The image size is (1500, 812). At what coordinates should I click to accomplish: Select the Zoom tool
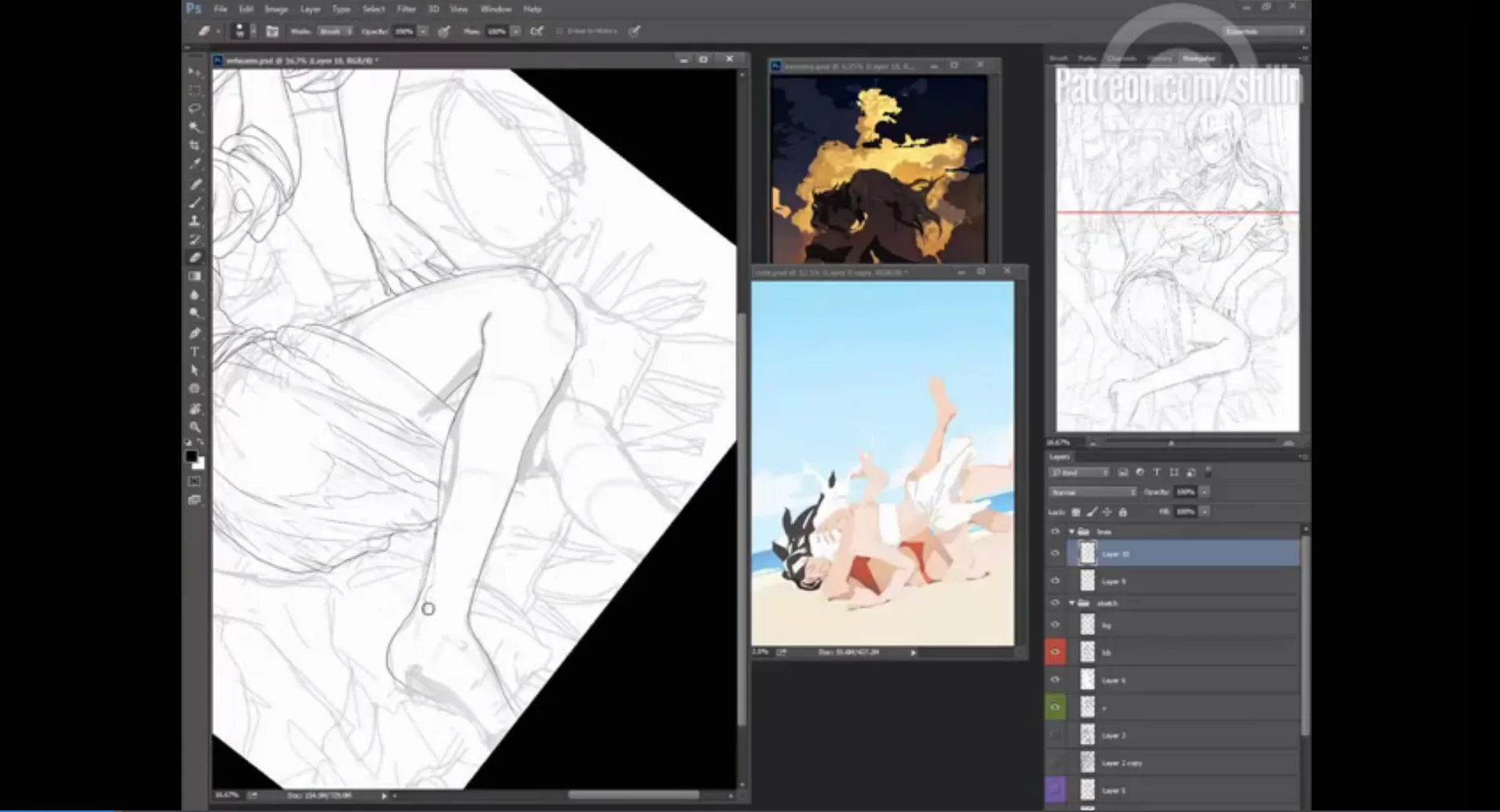pyautogui.click(x=195, y=427)
